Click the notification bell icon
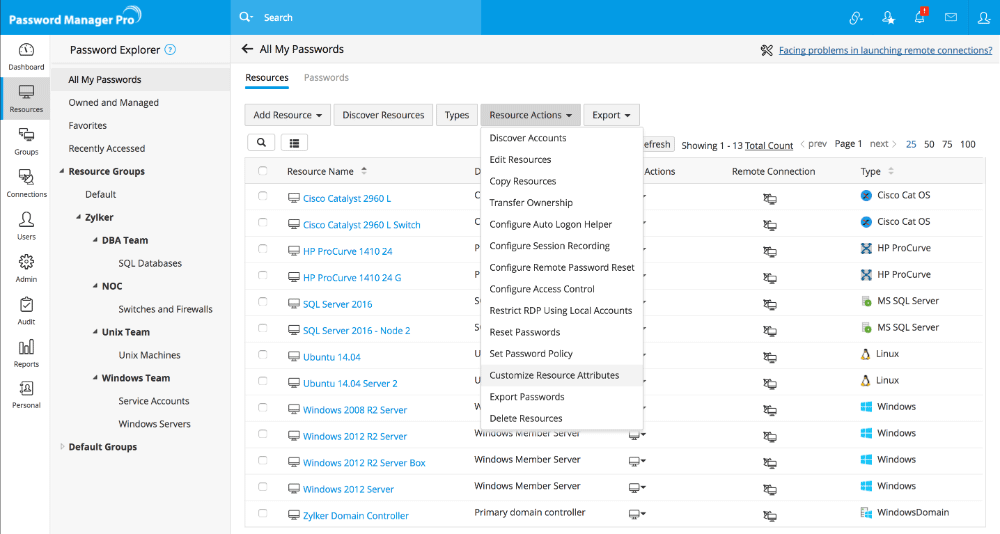 click(919, 18)
